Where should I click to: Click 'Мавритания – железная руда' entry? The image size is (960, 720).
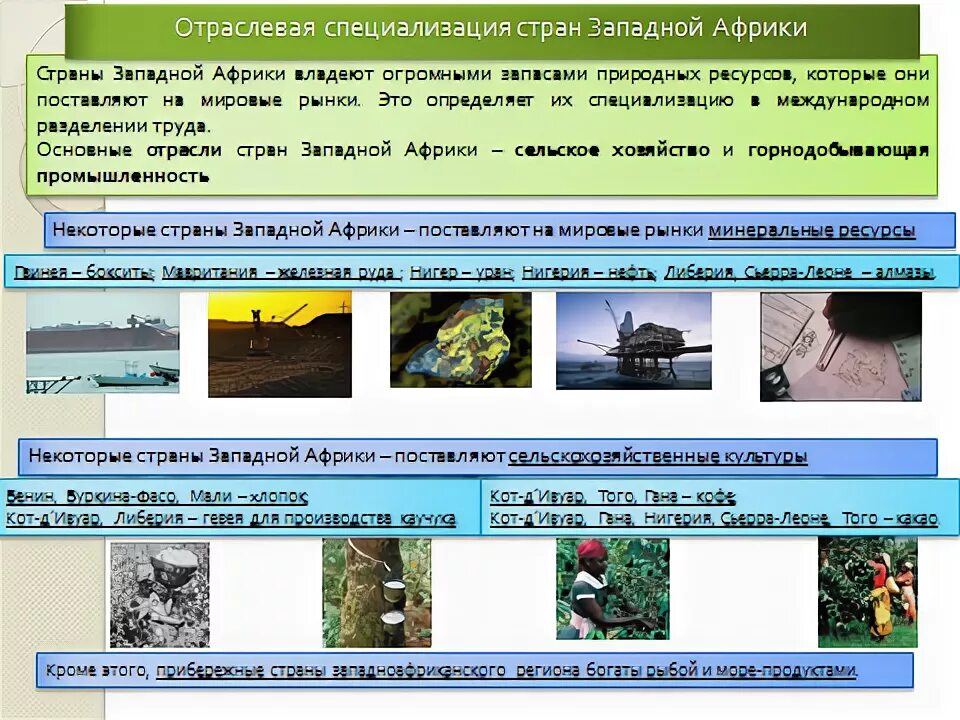282,272
